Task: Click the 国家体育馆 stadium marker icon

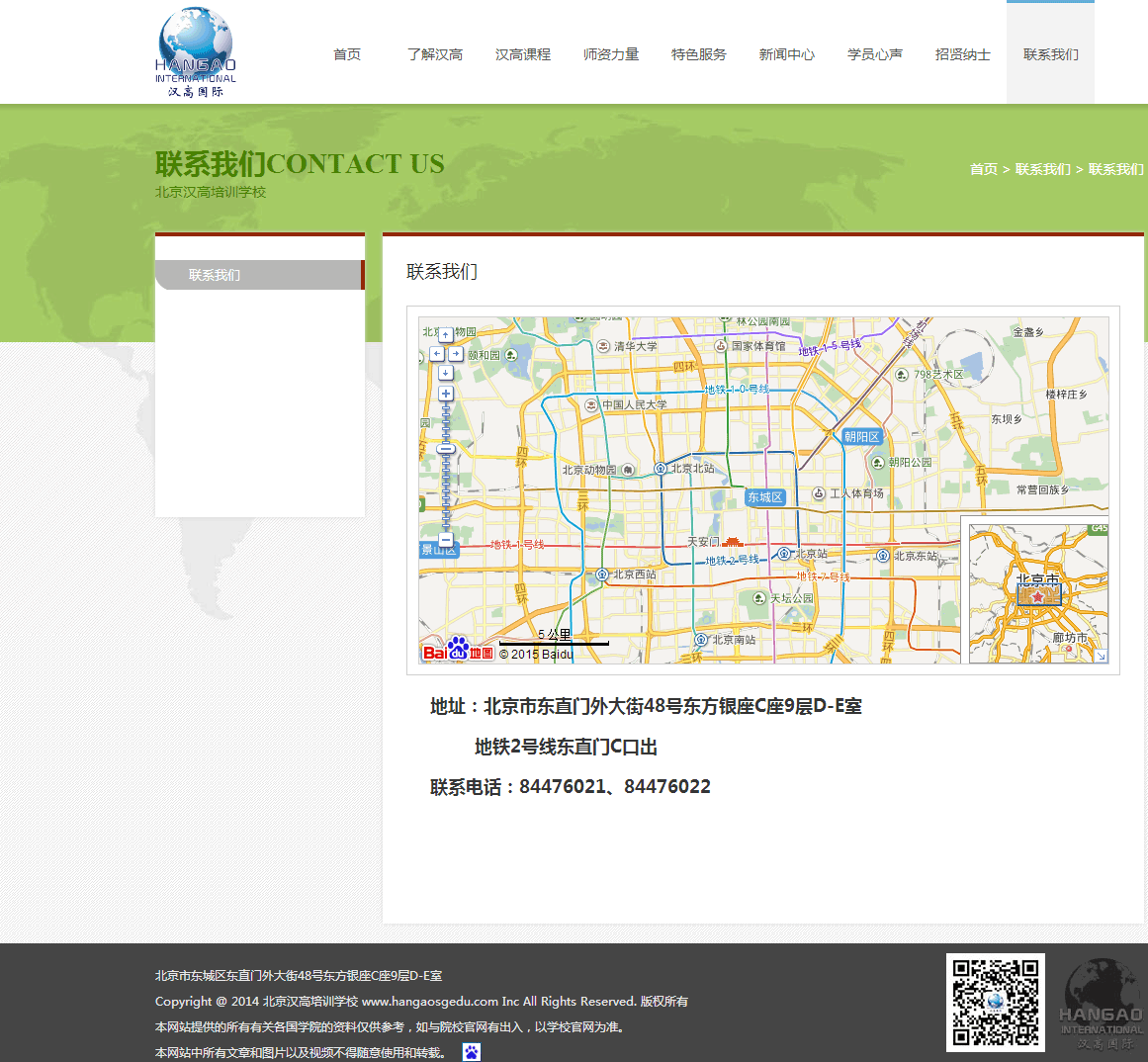Action: [x=721, y=345]
